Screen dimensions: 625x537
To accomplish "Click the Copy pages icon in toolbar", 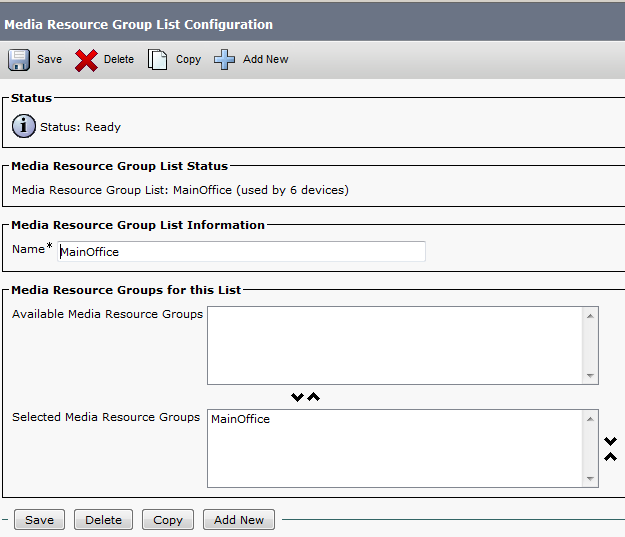I will coord(158,60).
